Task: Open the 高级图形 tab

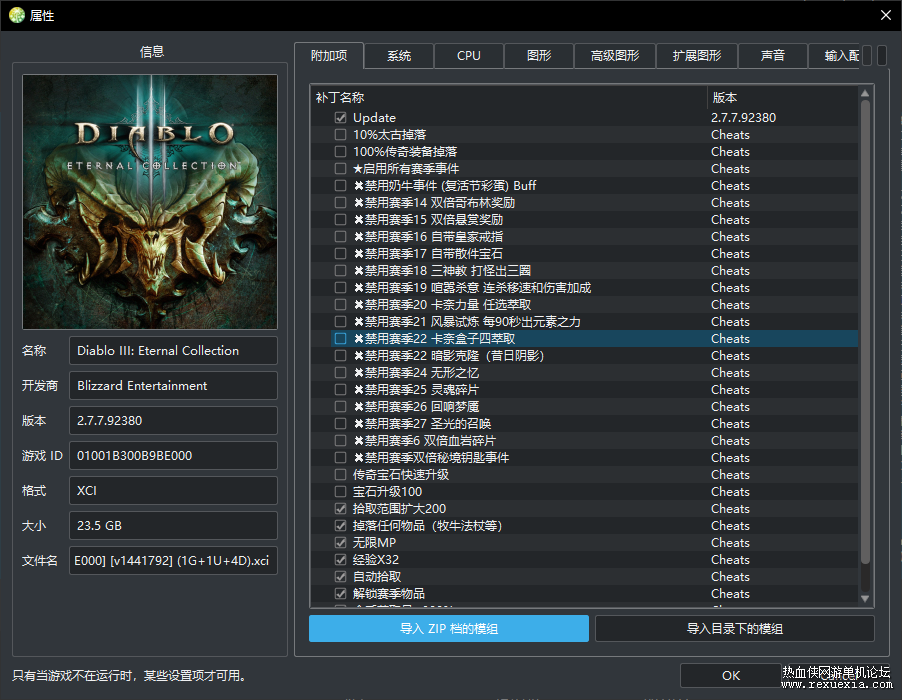Action: click(615, 56)
